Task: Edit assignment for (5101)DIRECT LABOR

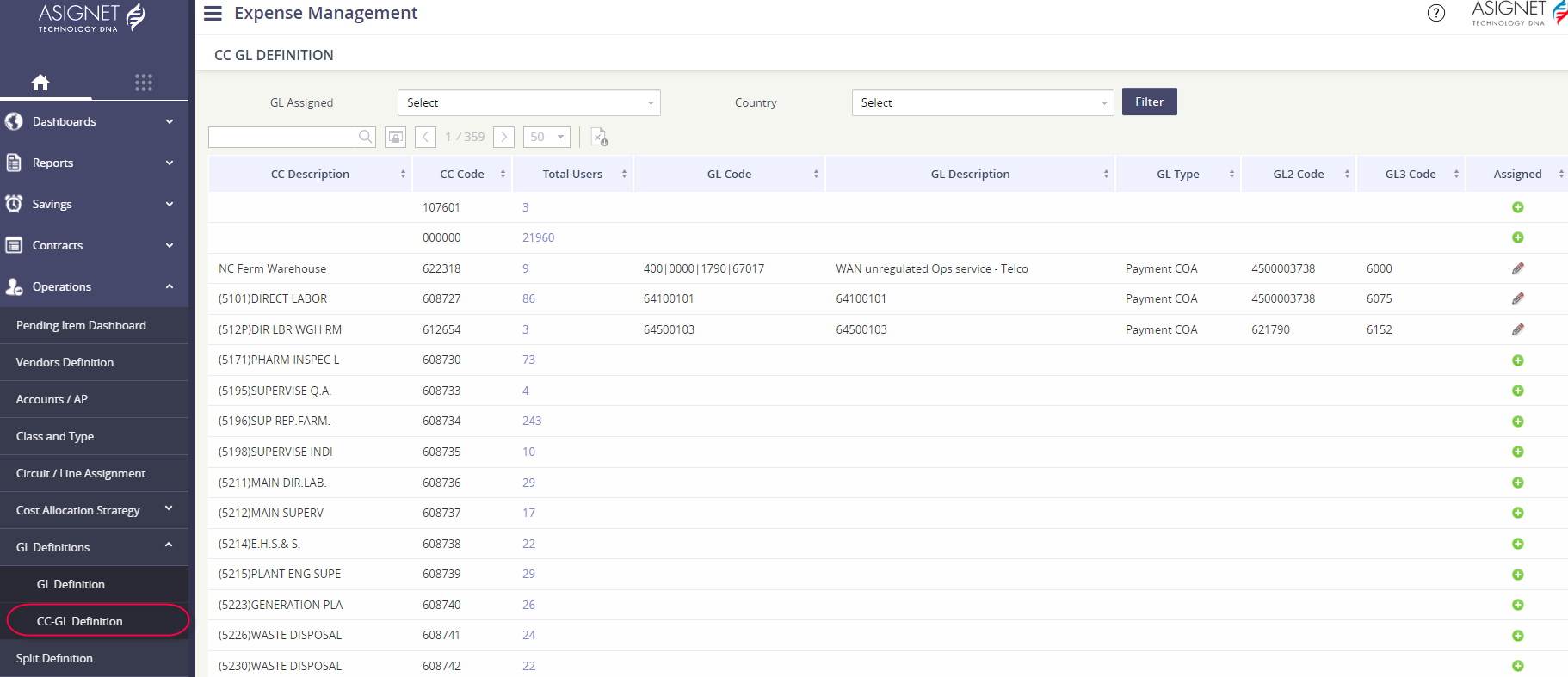Action: [x=1518, y=298]
